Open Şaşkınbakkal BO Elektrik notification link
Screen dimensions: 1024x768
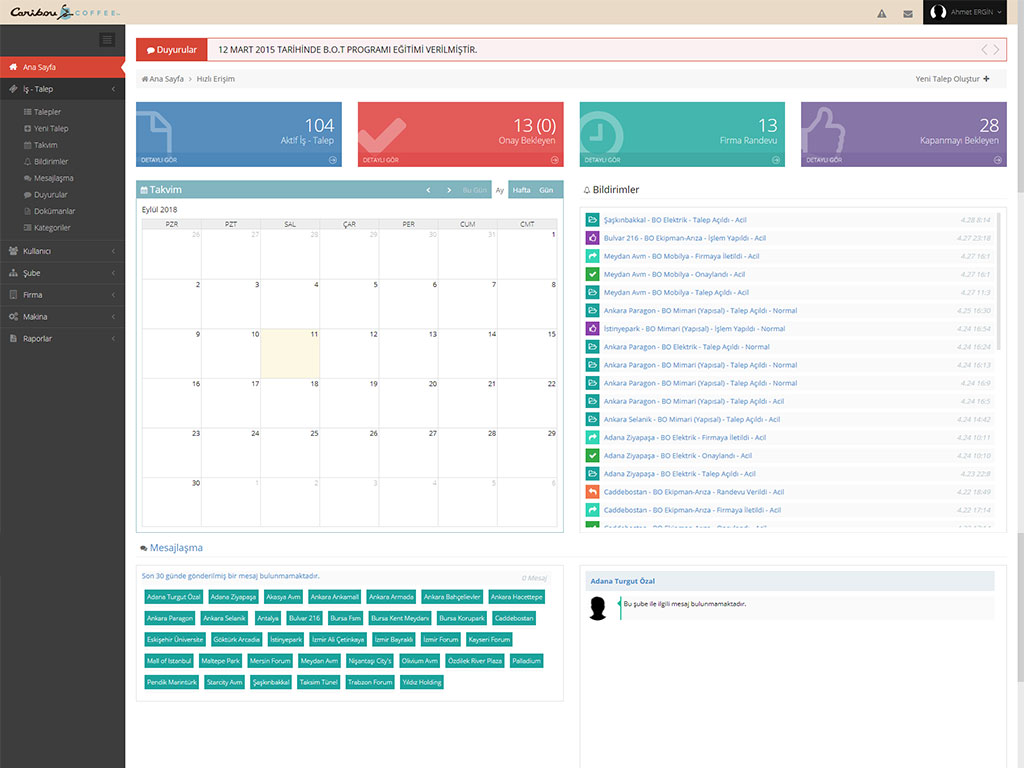[x=674, y=220]
